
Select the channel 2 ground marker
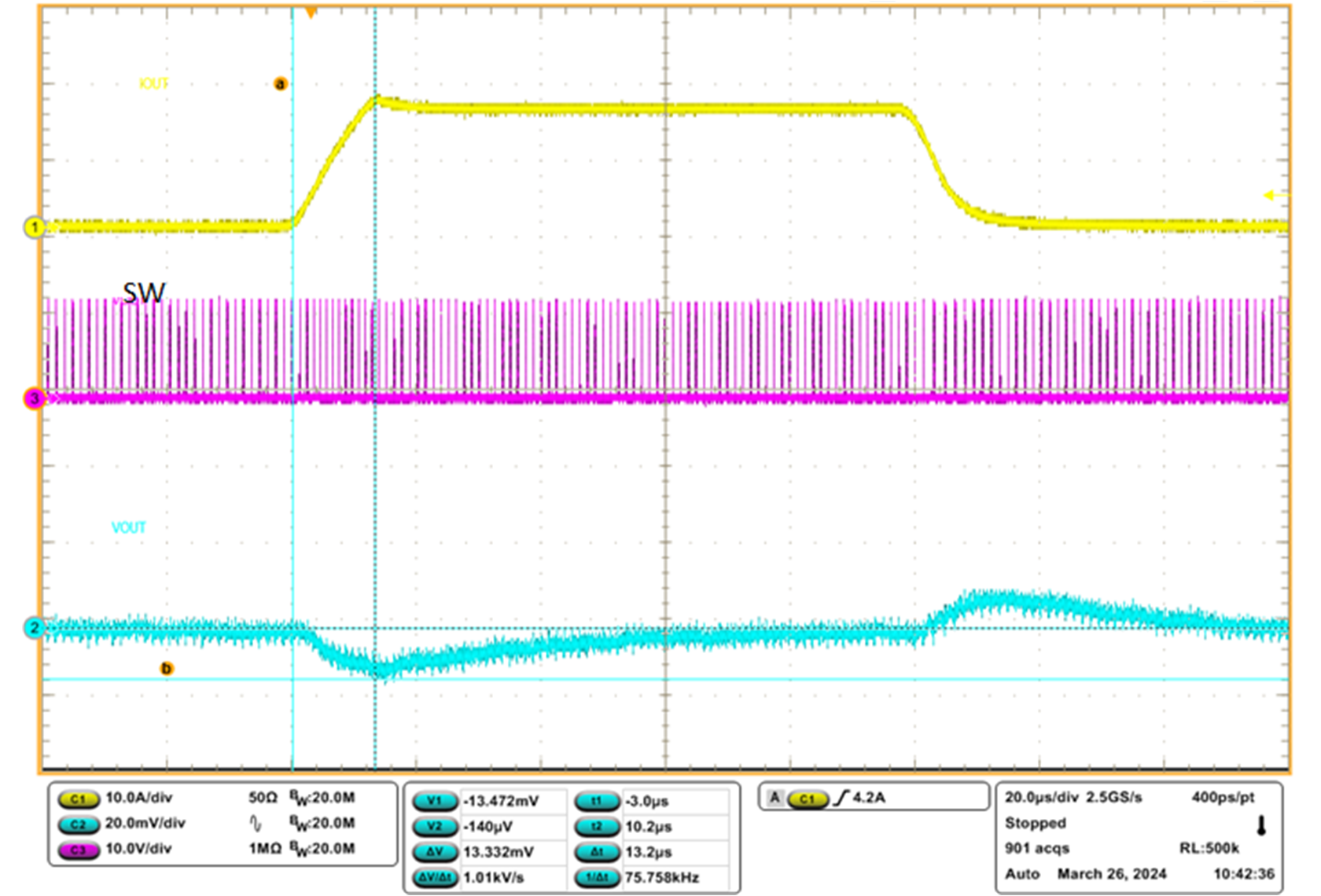coord(34,628)
